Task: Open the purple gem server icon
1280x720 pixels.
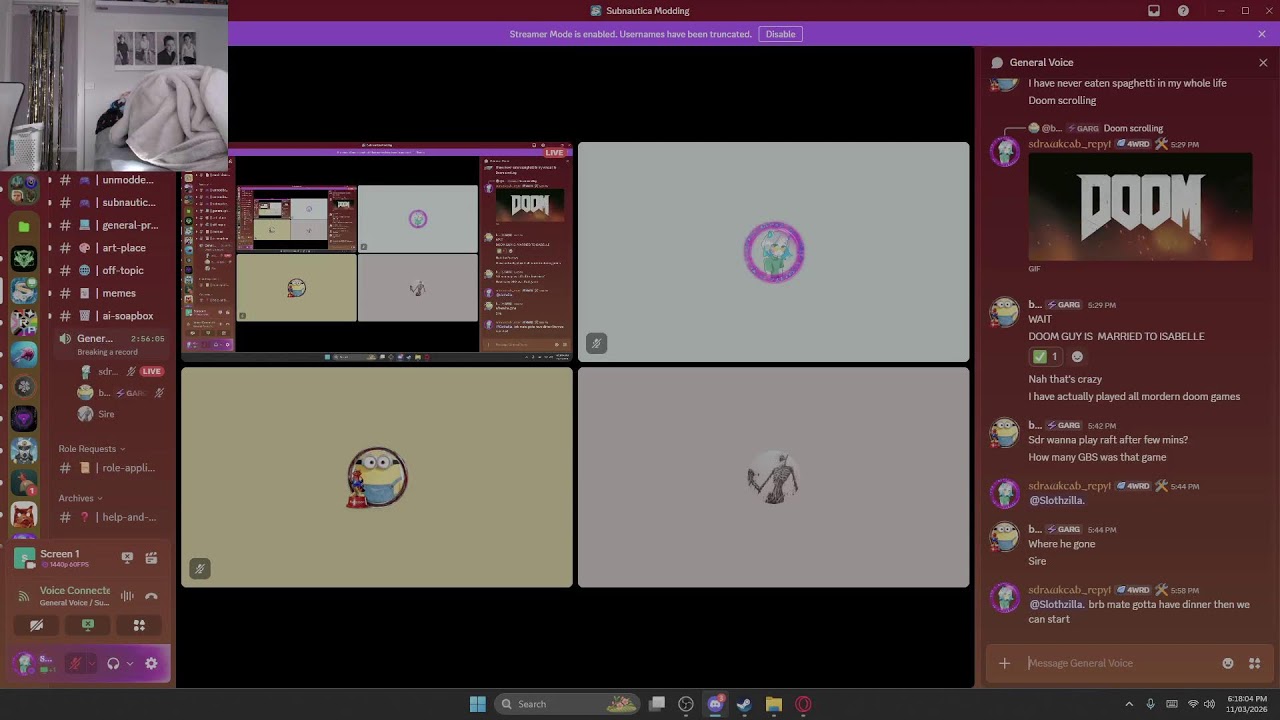Action: pyautogui.click(x=24, y=418)
